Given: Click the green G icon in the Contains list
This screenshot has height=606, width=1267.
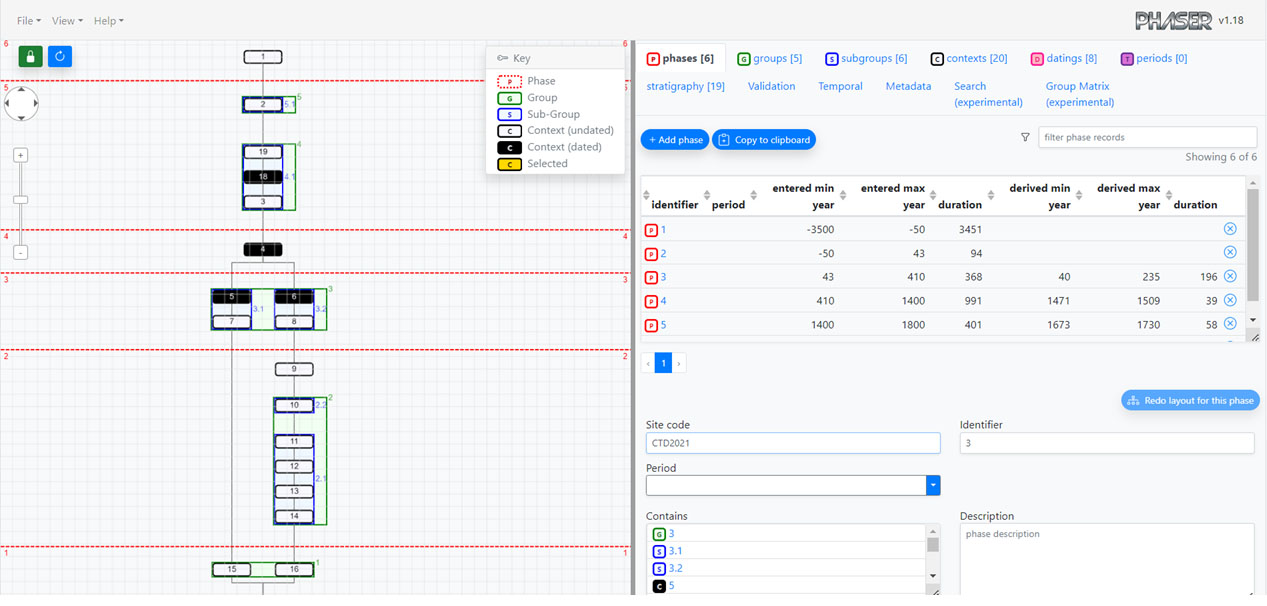Looking at the screenshot, I should pos(659,534).
